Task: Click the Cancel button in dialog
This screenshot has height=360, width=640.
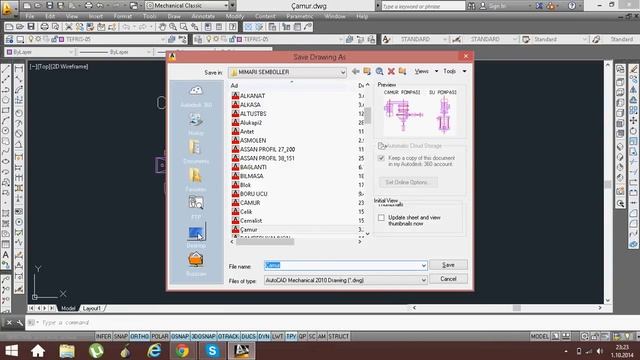Action: [448, 279]
